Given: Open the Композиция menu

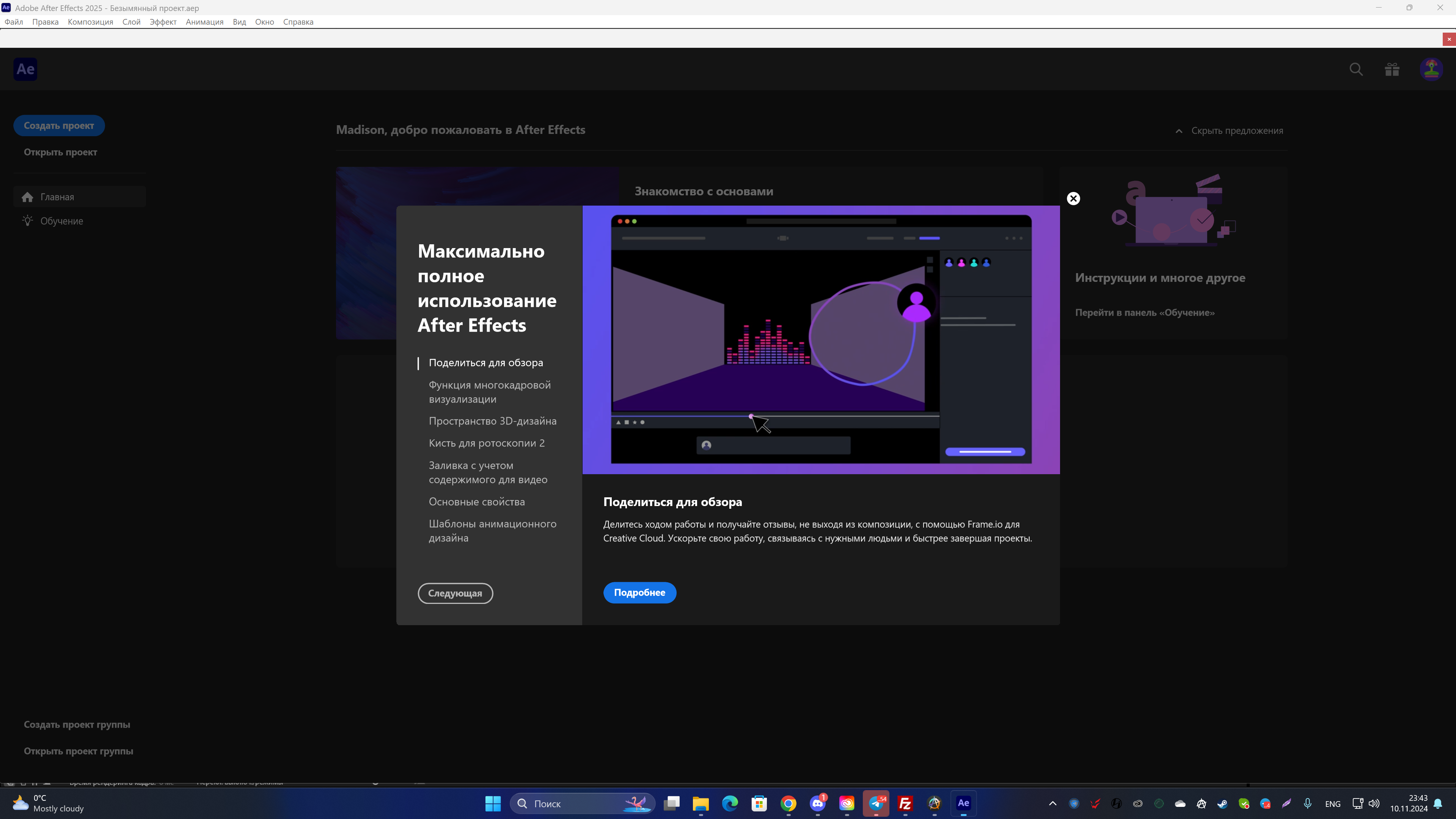Looking at the screenshot, I should tap(90, 22).
